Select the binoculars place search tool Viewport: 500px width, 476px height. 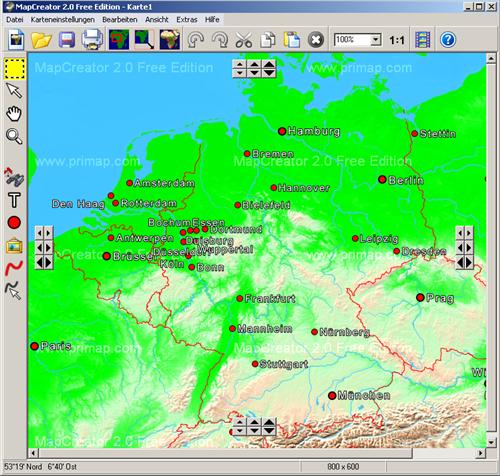14,177
